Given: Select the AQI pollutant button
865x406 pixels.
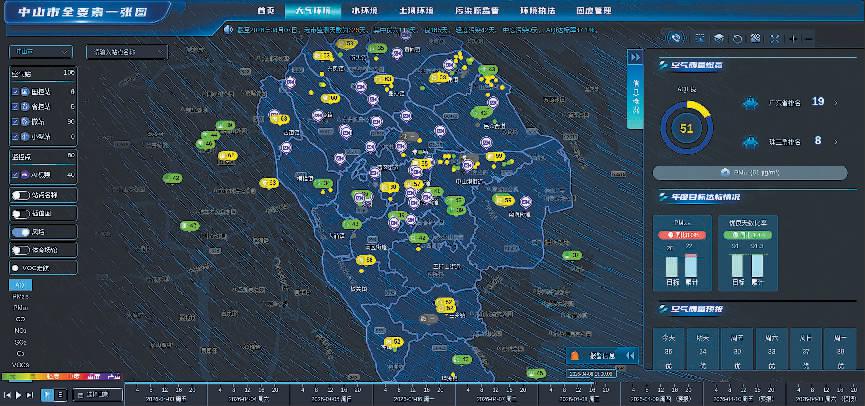Looking at the screenshot, I should tap(20, 285).
